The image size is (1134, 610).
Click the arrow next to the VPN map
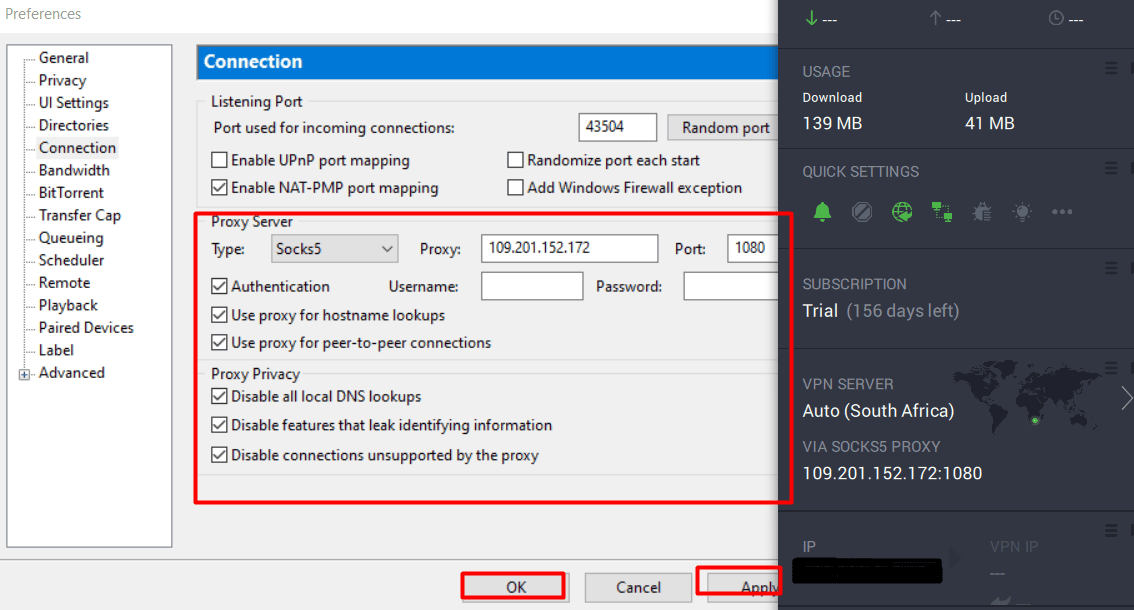click(x=1125, y=397)
